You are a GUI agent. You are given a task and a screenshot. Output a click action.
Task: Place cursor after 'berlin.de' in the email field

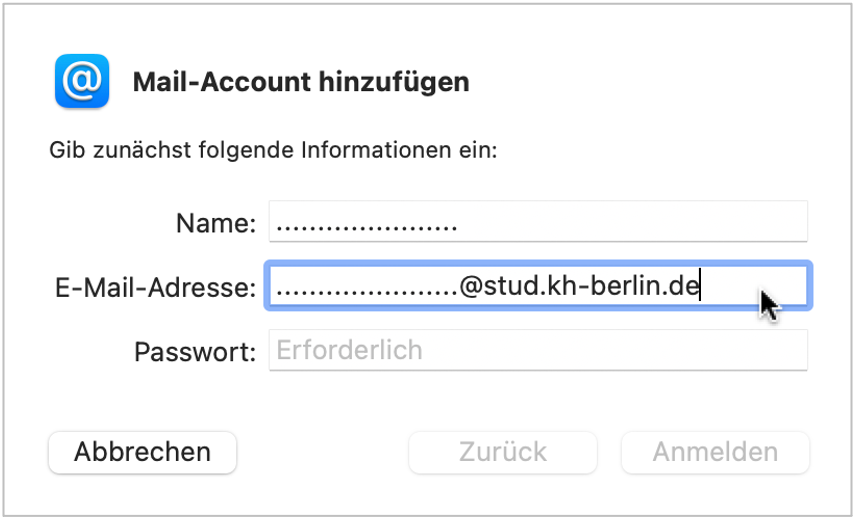[700, 286]
